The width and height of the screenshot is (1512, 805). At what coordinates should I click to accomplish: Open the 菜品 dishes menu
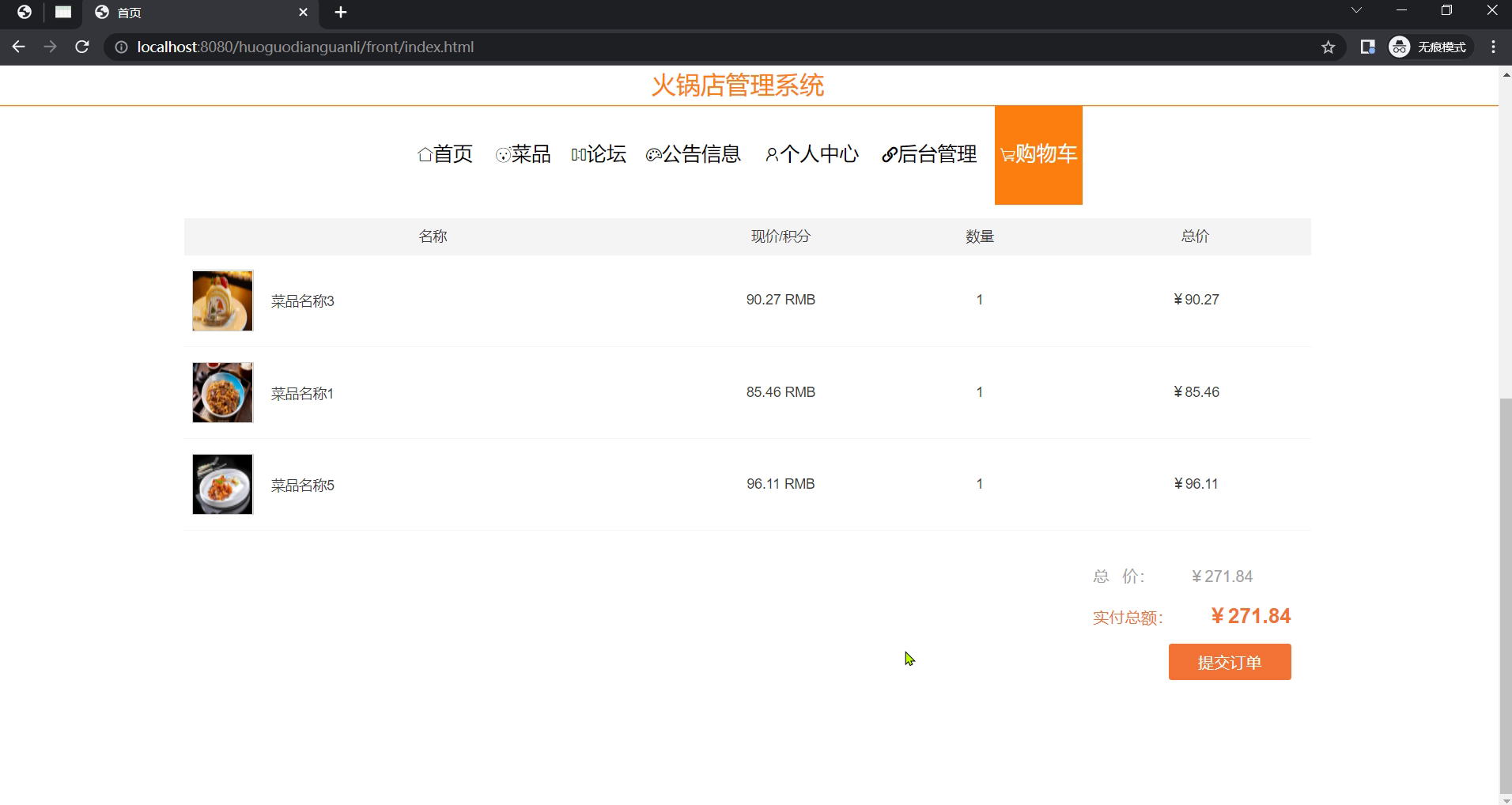coord(523,154)
